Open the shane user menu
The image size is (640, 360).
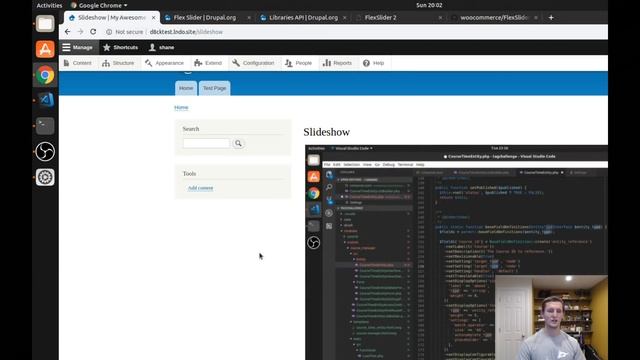click(x=162, y=47)
